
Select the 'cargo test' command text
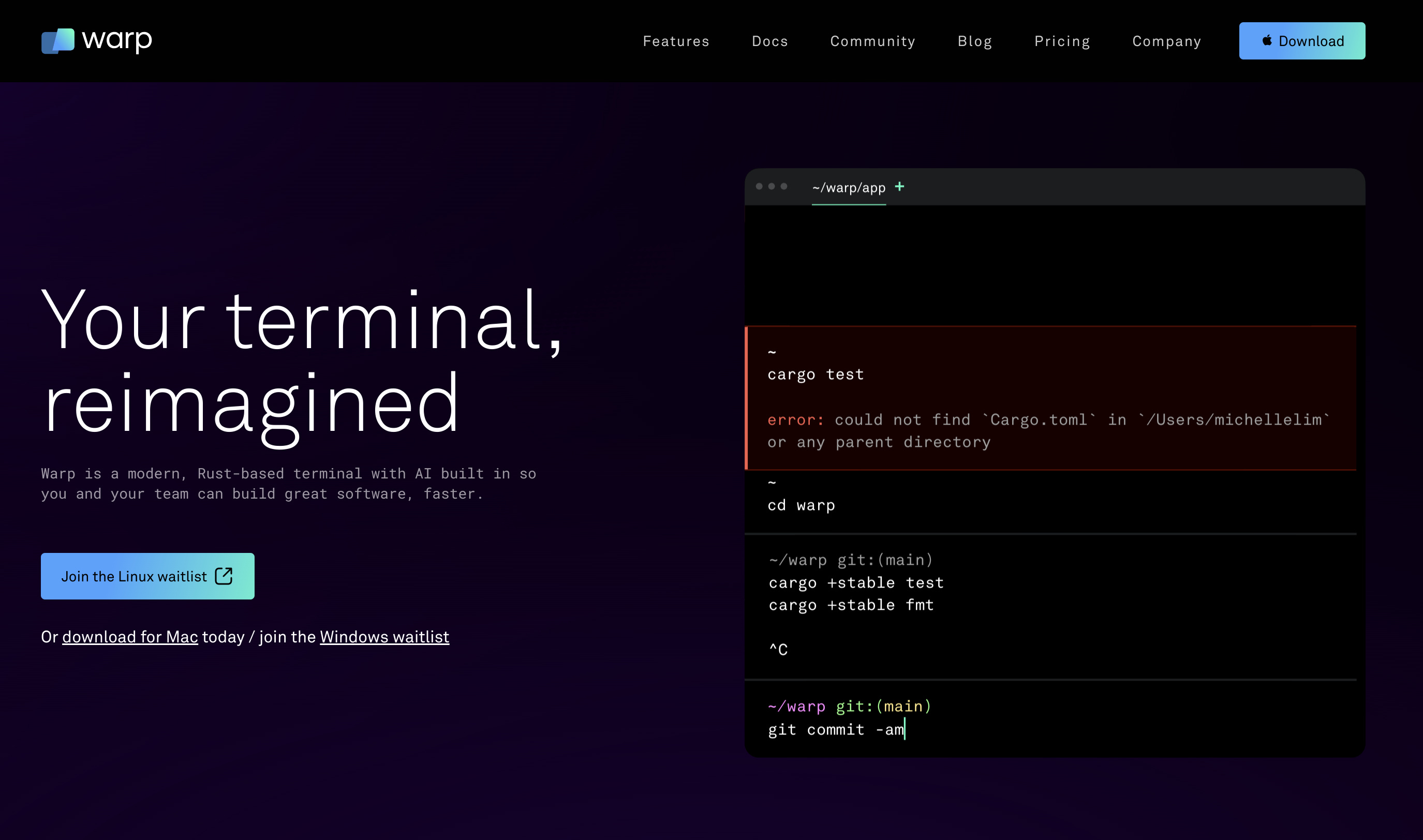[x=816, y=374]
